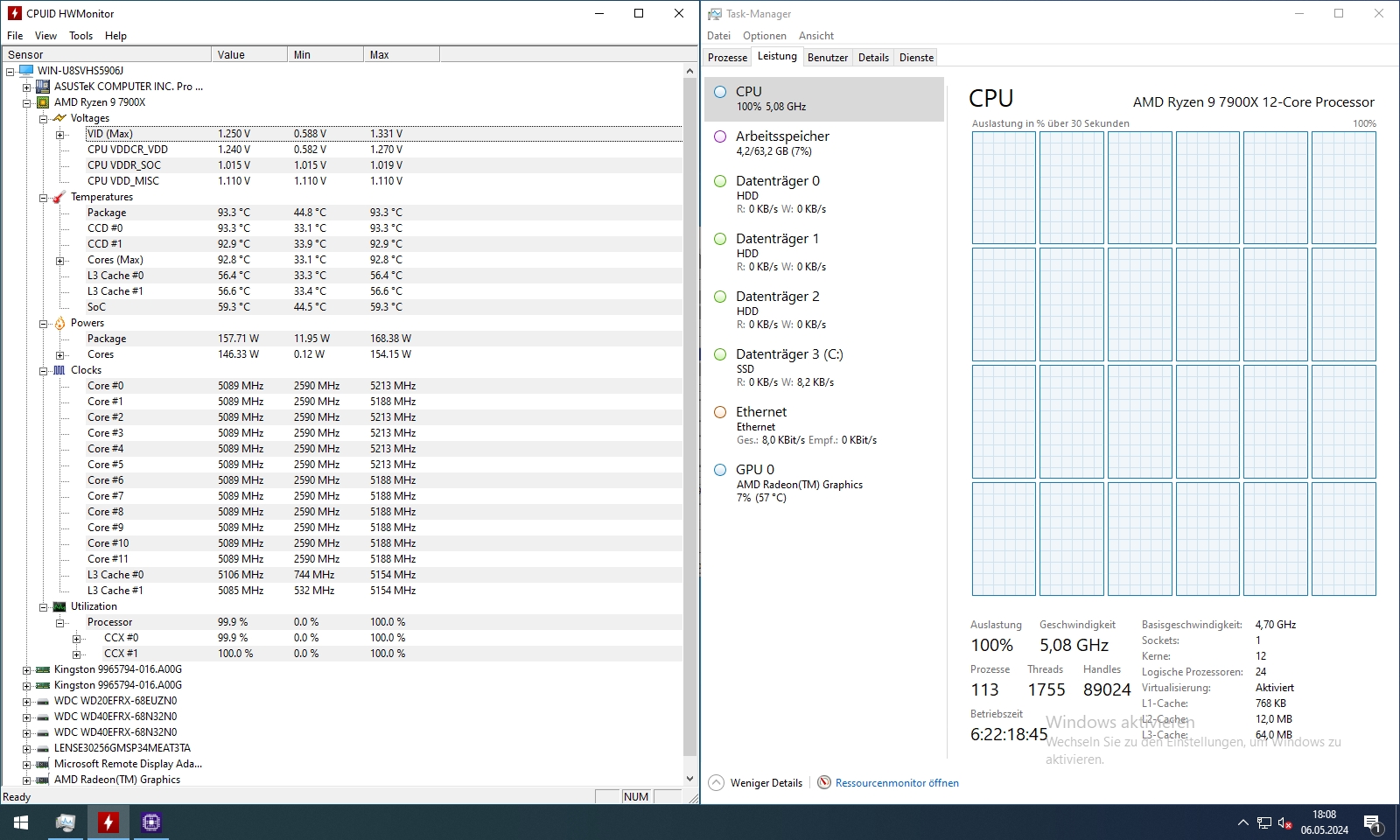The width and height of the screenshot is (1400, 840).
Task: Open the Tools menu in HWMonitor
Action: click(x=80, y=36)
